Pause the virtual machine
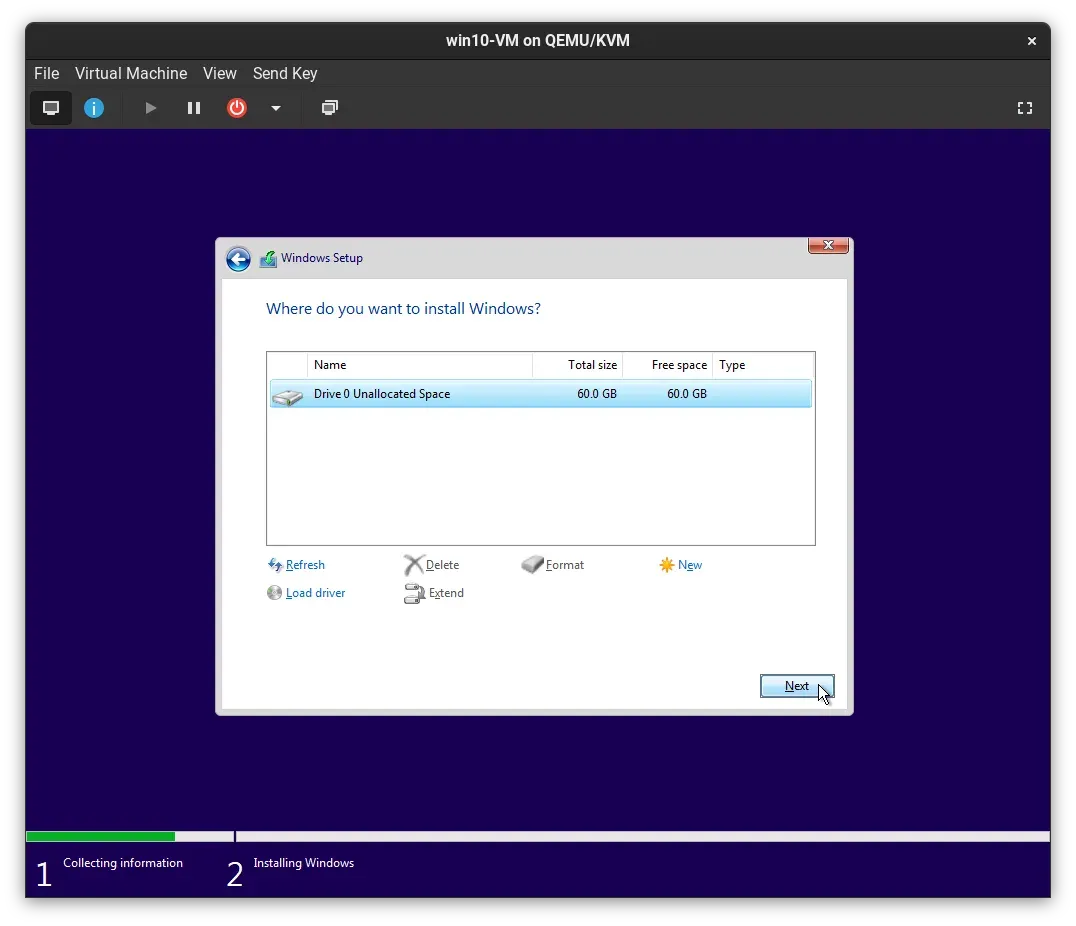The width and height of the screenshot is (1076, 926). tap(194, 108)
